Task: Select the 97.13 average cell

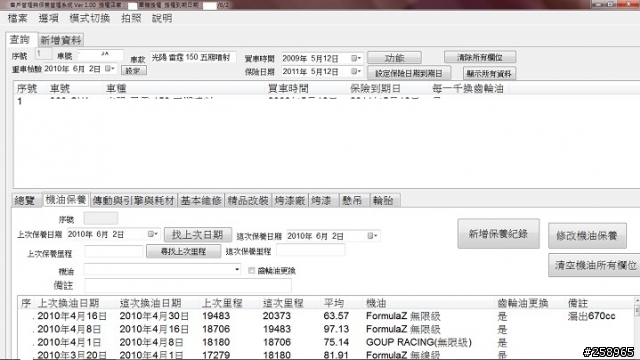Action: 336,329
